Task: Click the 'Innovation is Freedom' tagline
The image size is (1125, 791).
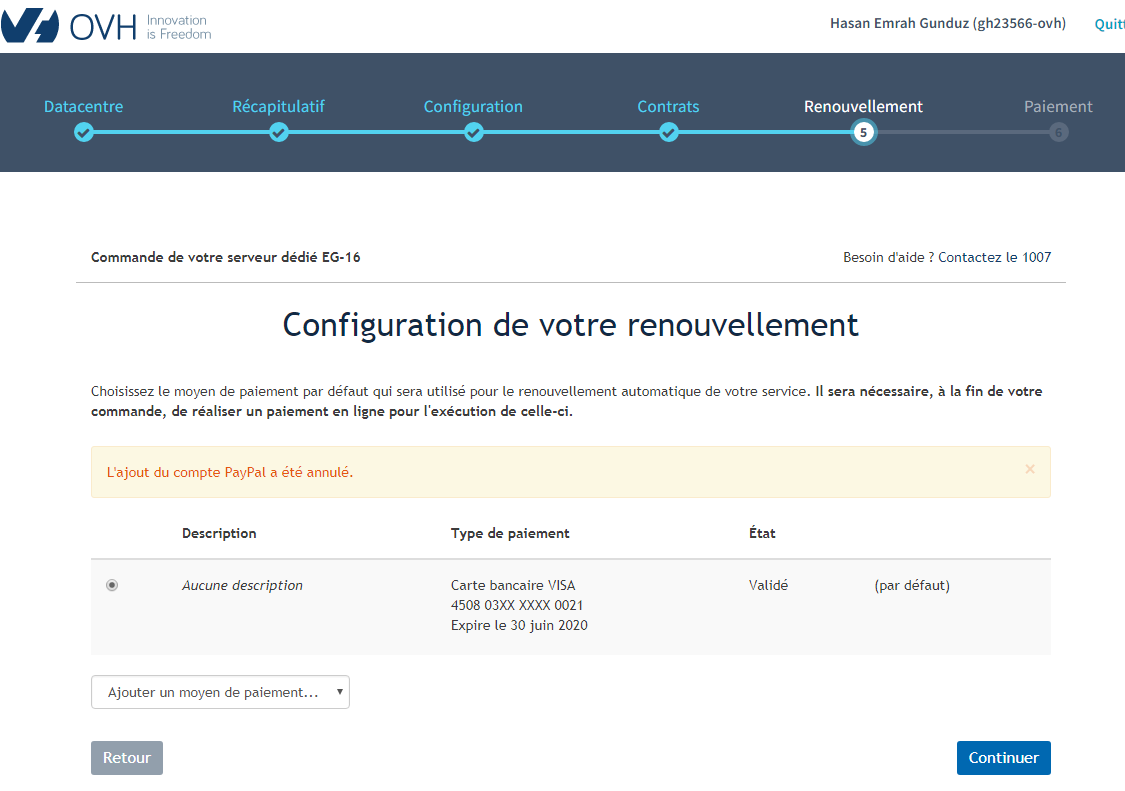Action: pos(179,27)
